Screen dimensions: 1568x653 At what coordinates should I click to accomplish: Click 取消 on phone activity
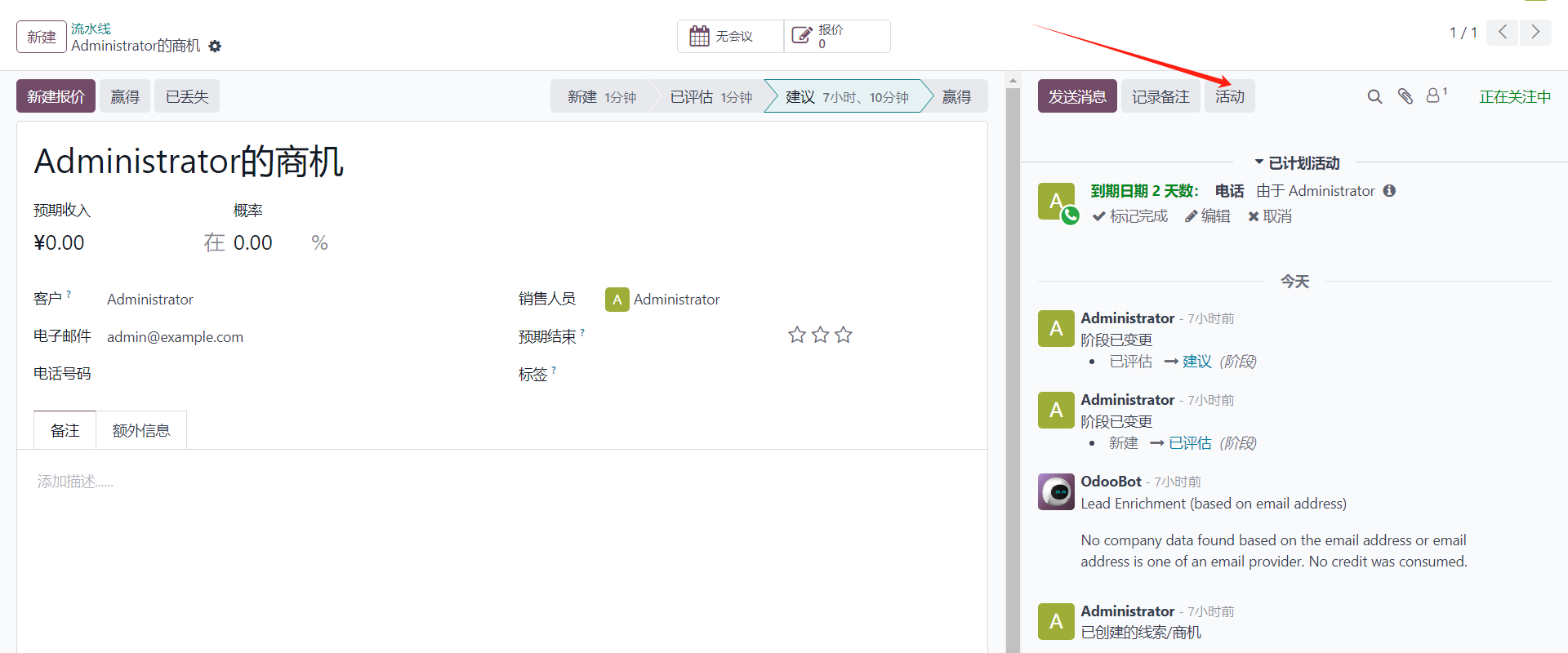point(1270,216)
